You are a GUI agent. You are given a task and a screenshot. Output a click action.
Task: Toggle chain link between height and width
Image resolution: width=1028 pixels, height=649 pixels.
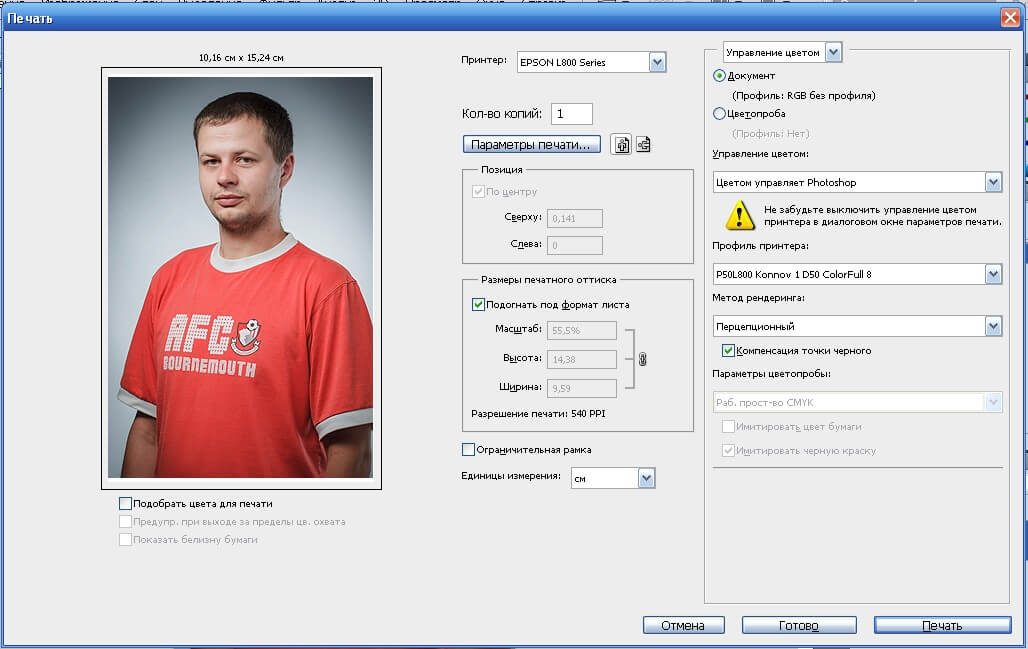(x=642, y=359)
